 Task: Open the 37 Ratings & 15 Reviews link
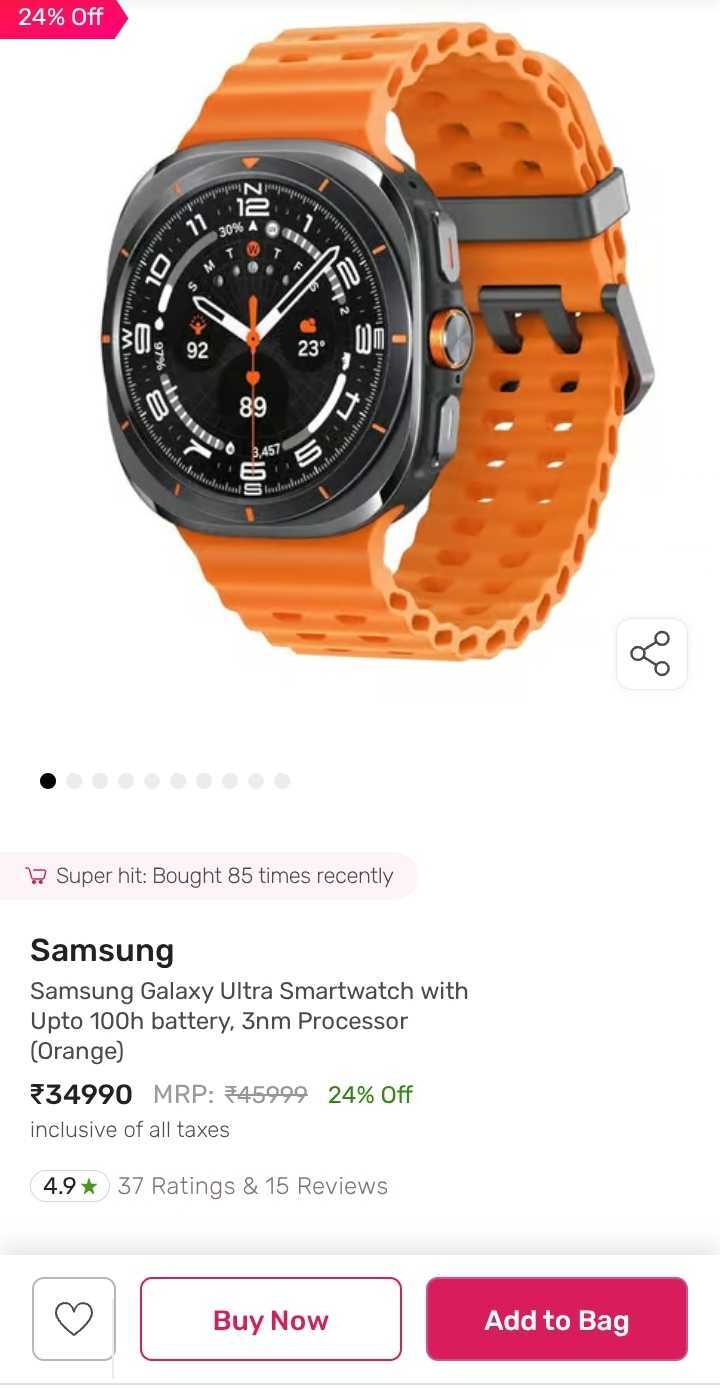[253, 1186]
